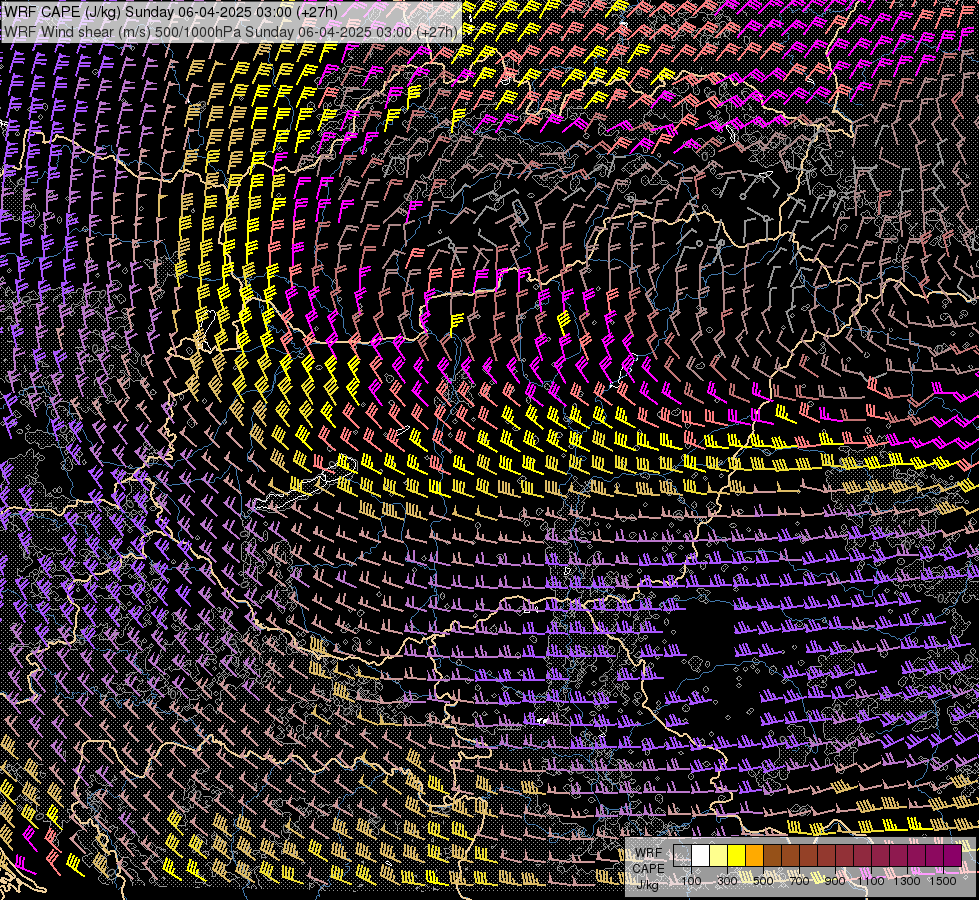Click the 1300 legend value label
This screenshot has width=979, height=900.
point(907,881)
